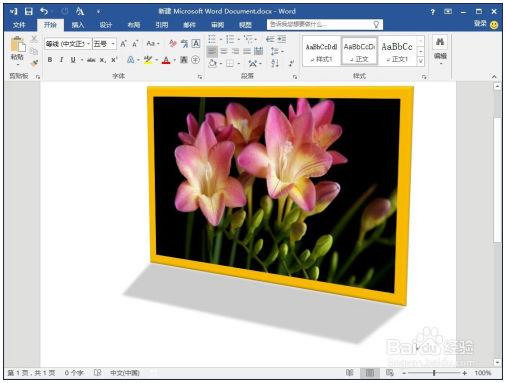This screenshot has height=383, width=506.
Task: Toggle superscript formatting
Action: click(114, 60)
